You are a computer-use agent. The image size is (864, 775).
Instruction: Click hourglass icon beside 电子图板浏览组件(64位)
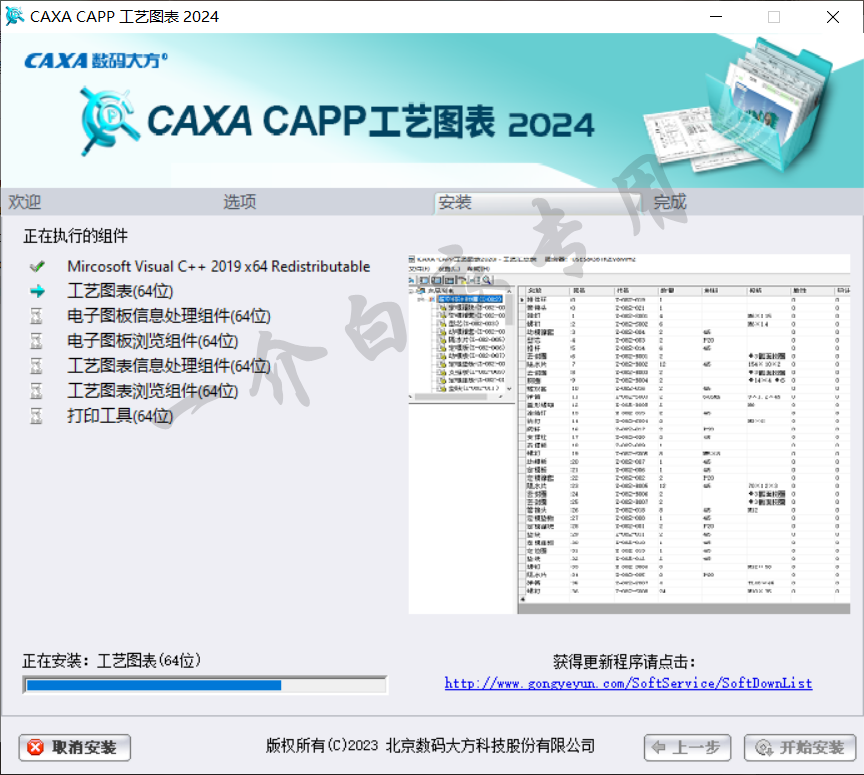click(x=36, y=341)
